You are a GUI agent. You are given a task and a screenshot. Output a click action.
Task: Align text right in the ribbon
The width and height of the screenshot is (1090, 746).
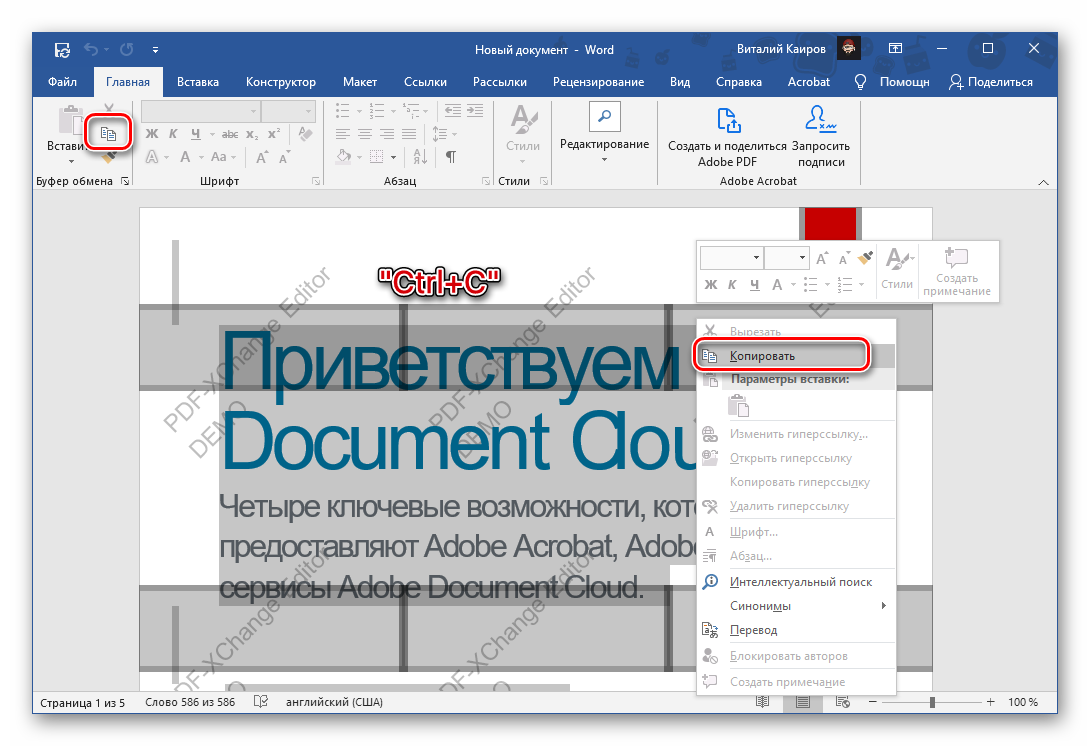[x=387, y=133]
